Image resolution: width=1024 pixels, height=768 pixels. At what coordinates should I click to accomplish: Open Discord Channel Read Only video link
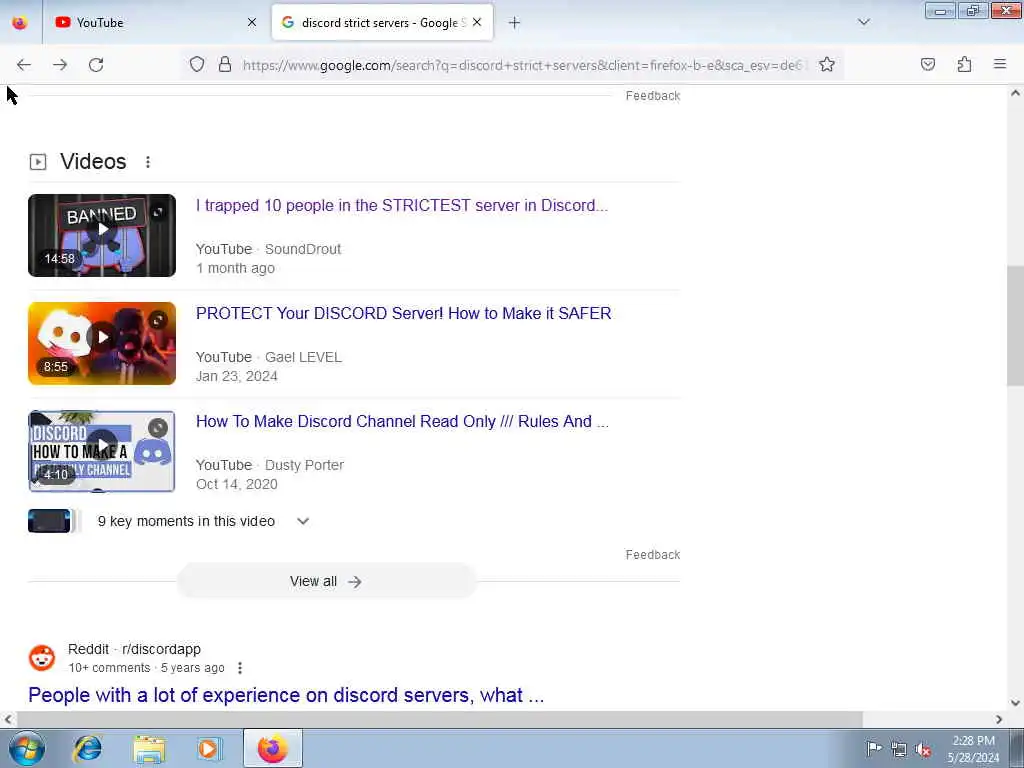402,421
